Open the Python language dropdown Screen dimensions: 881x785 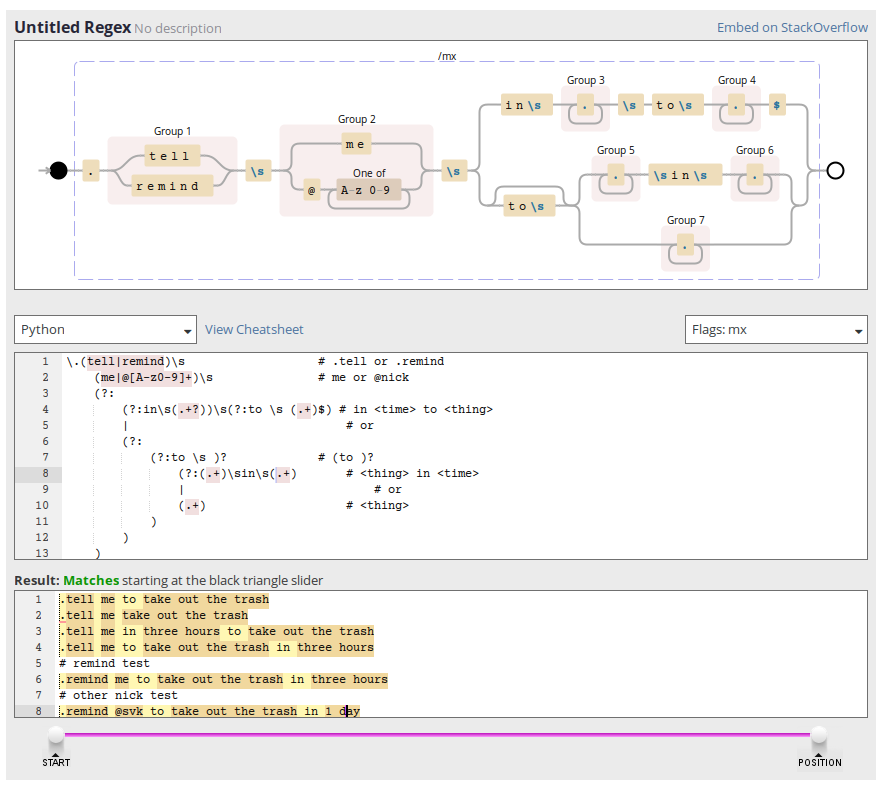point(105,330)
